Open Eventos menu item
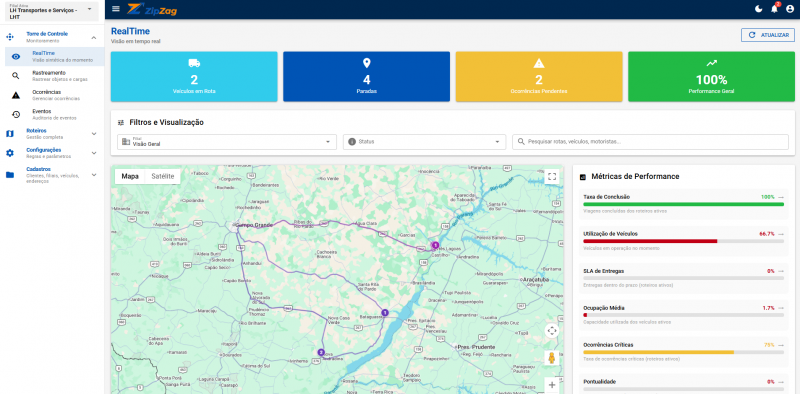Viewport: 800px width, 394px height. tap(55, 114)
